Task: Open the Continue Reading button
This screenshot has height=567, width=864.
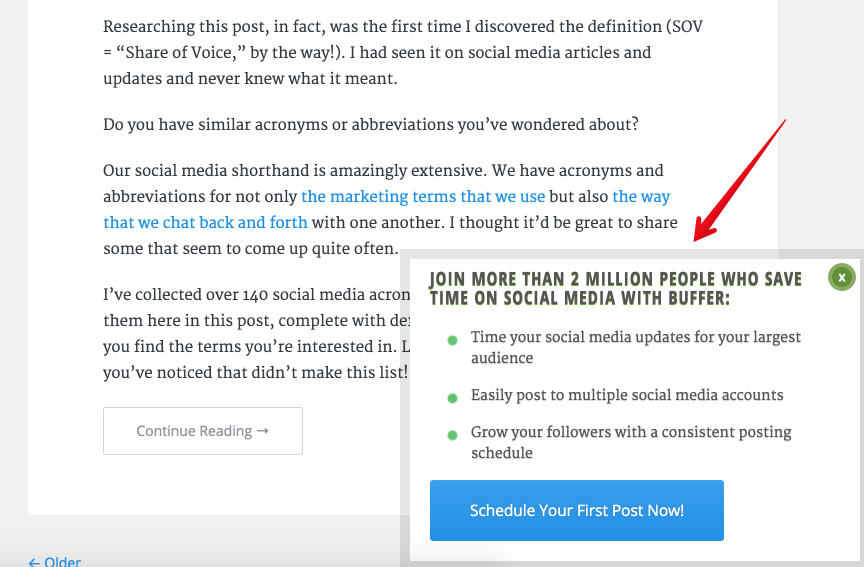Action: (x=203, y=431)
